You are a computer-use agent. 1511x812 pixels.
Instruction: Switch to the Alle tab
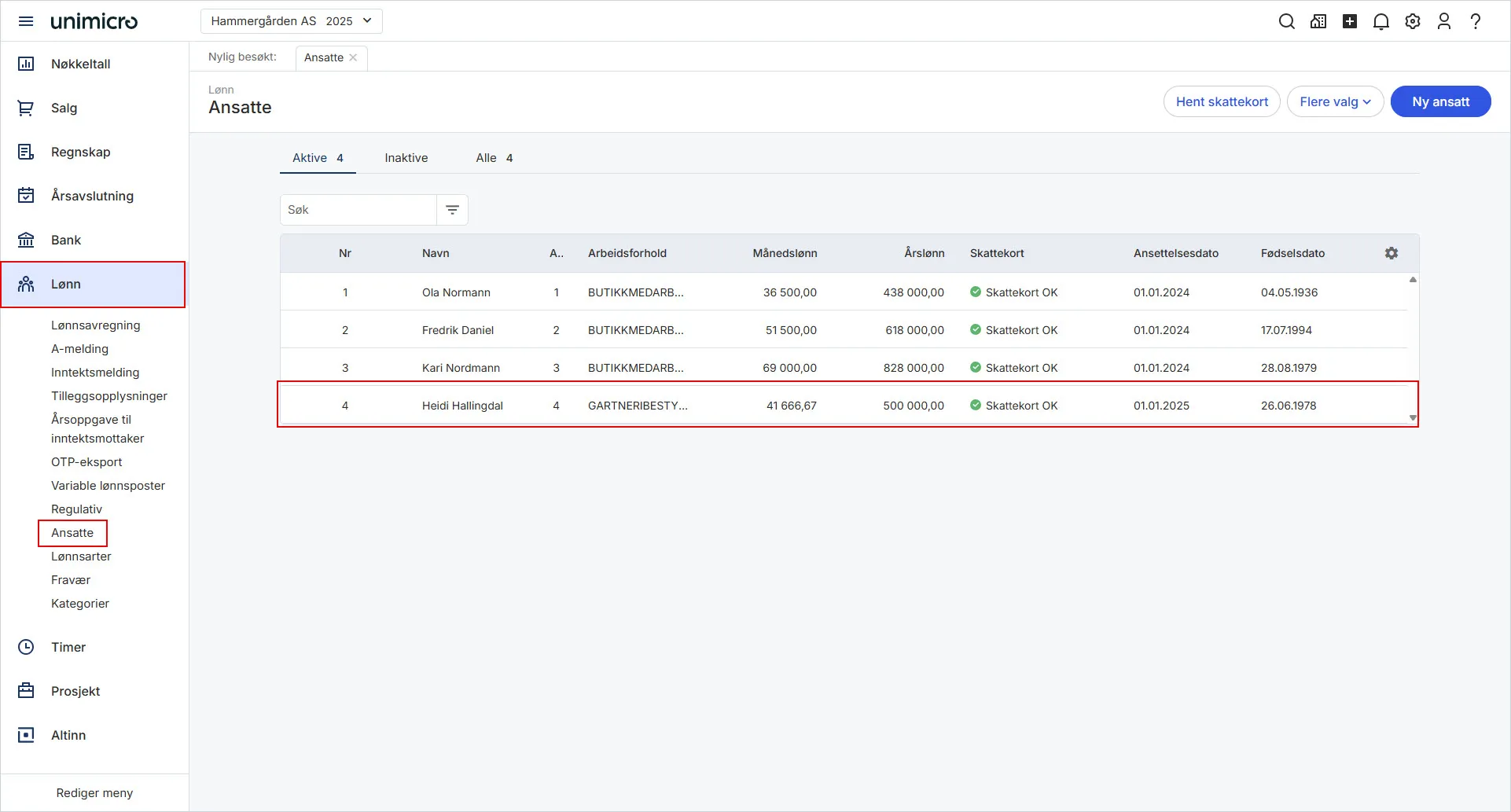[x=494, y=158]
